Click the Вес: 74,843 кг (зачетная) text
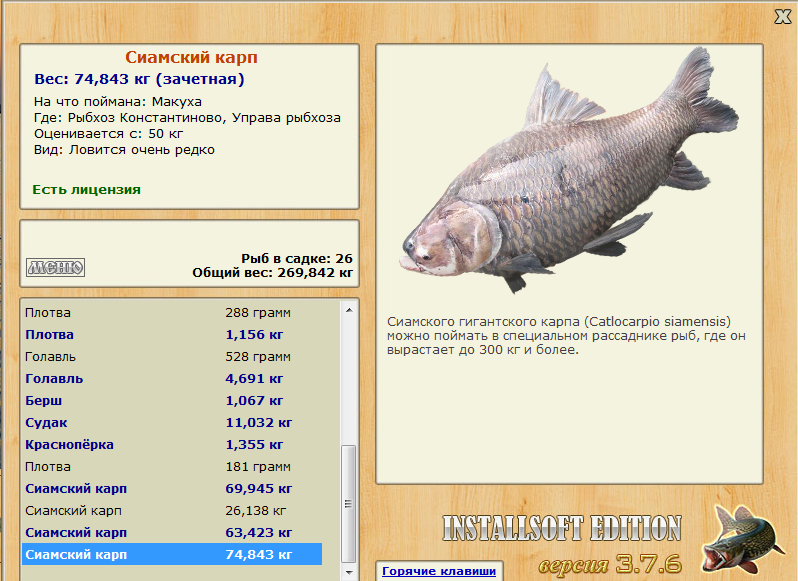798x581 pixels. click(139, 79)
